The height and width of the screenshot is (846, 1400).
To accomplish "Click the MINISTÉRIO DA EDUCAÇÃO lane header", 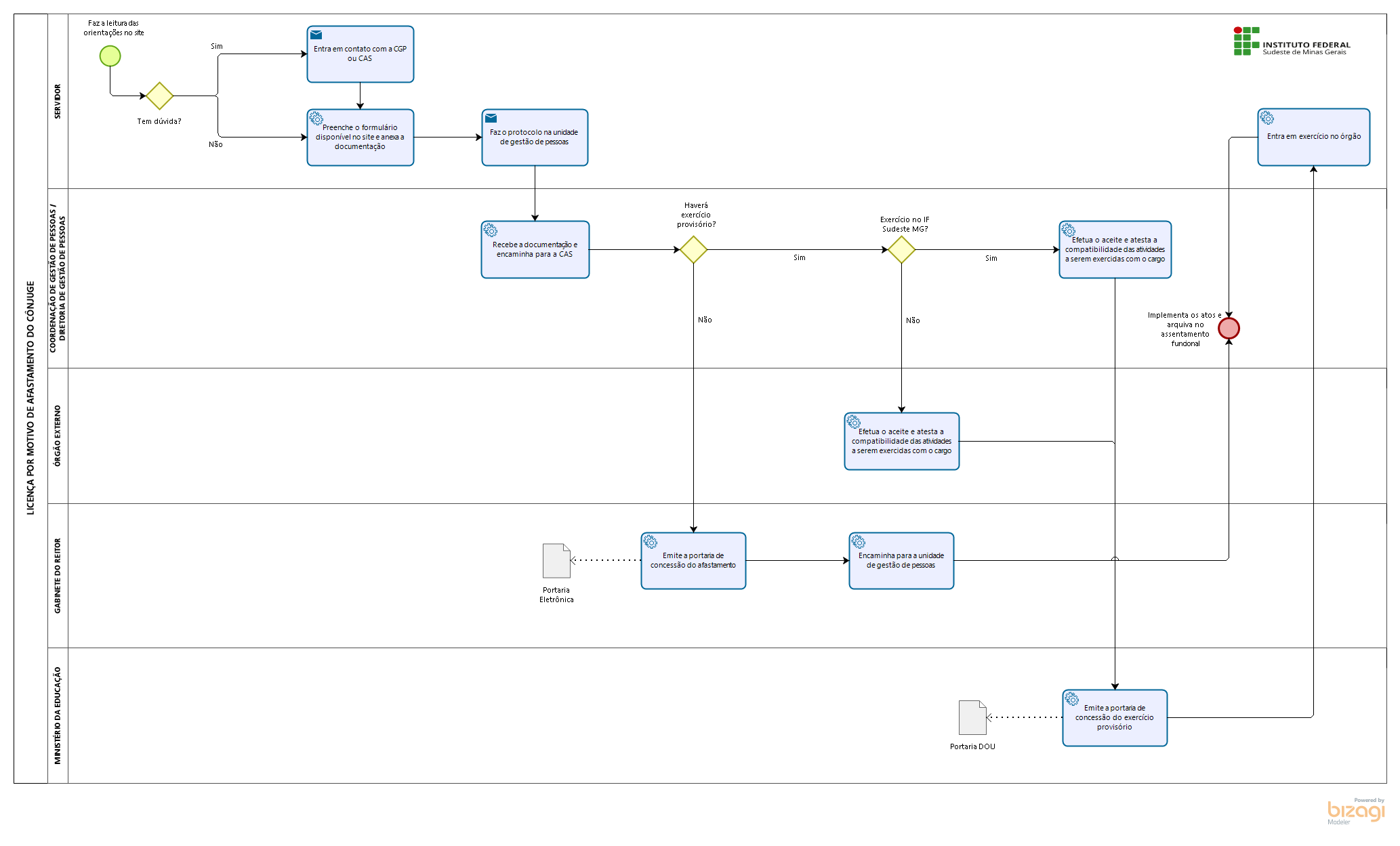I will point(58,716).
